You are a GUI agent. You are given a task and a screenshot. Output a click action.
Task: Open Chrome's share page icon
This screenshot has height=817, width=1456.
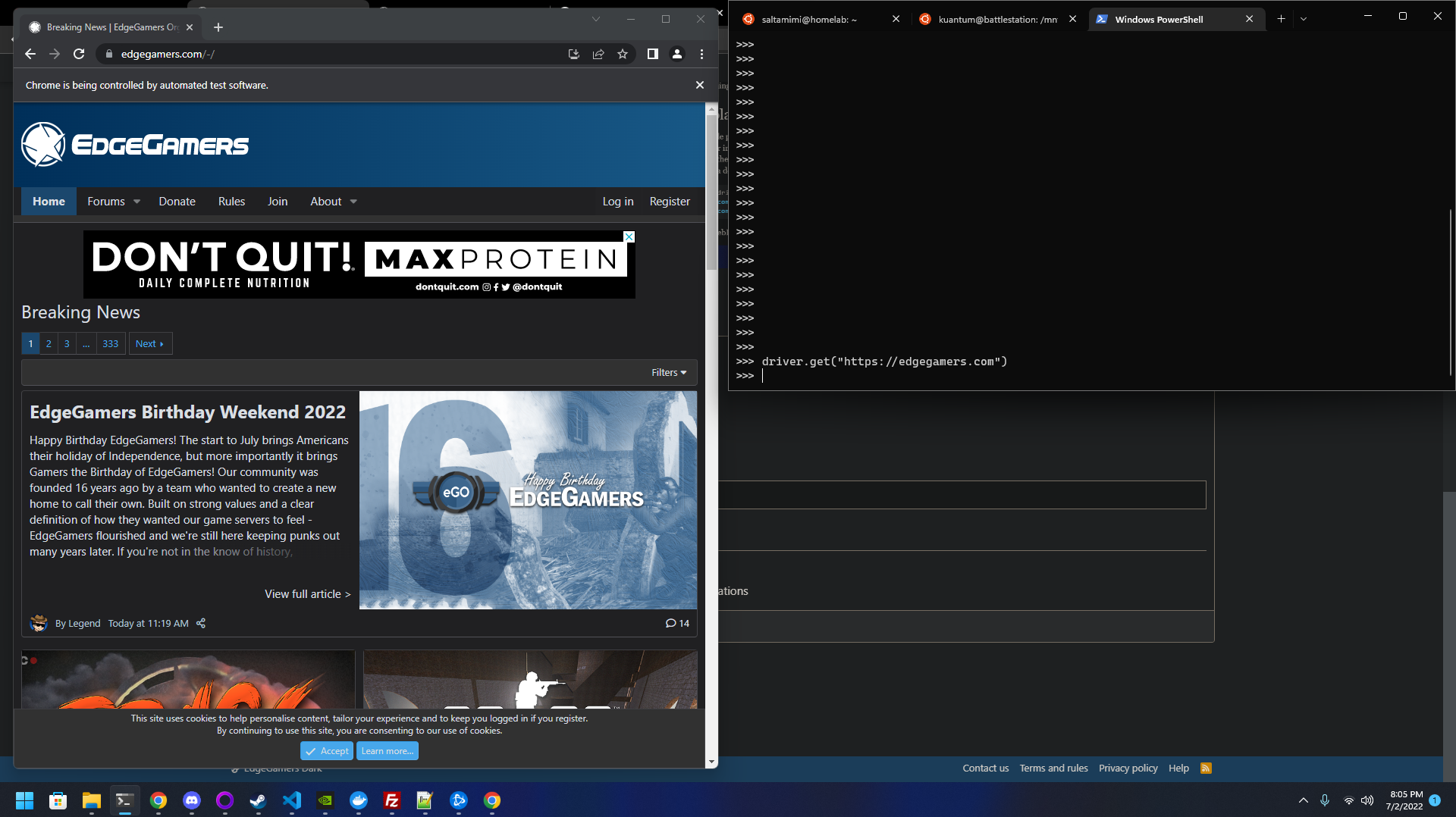coord(598,54)
